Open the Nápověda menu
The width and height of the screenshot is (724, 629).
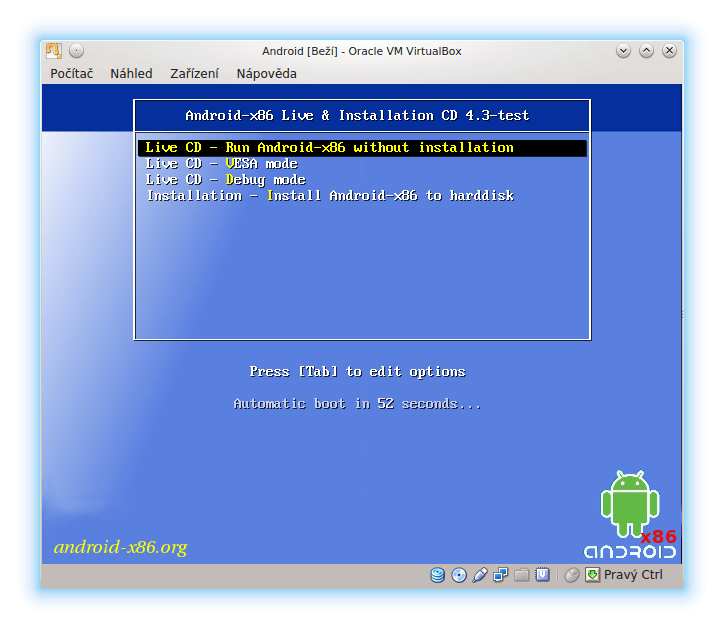266,74
